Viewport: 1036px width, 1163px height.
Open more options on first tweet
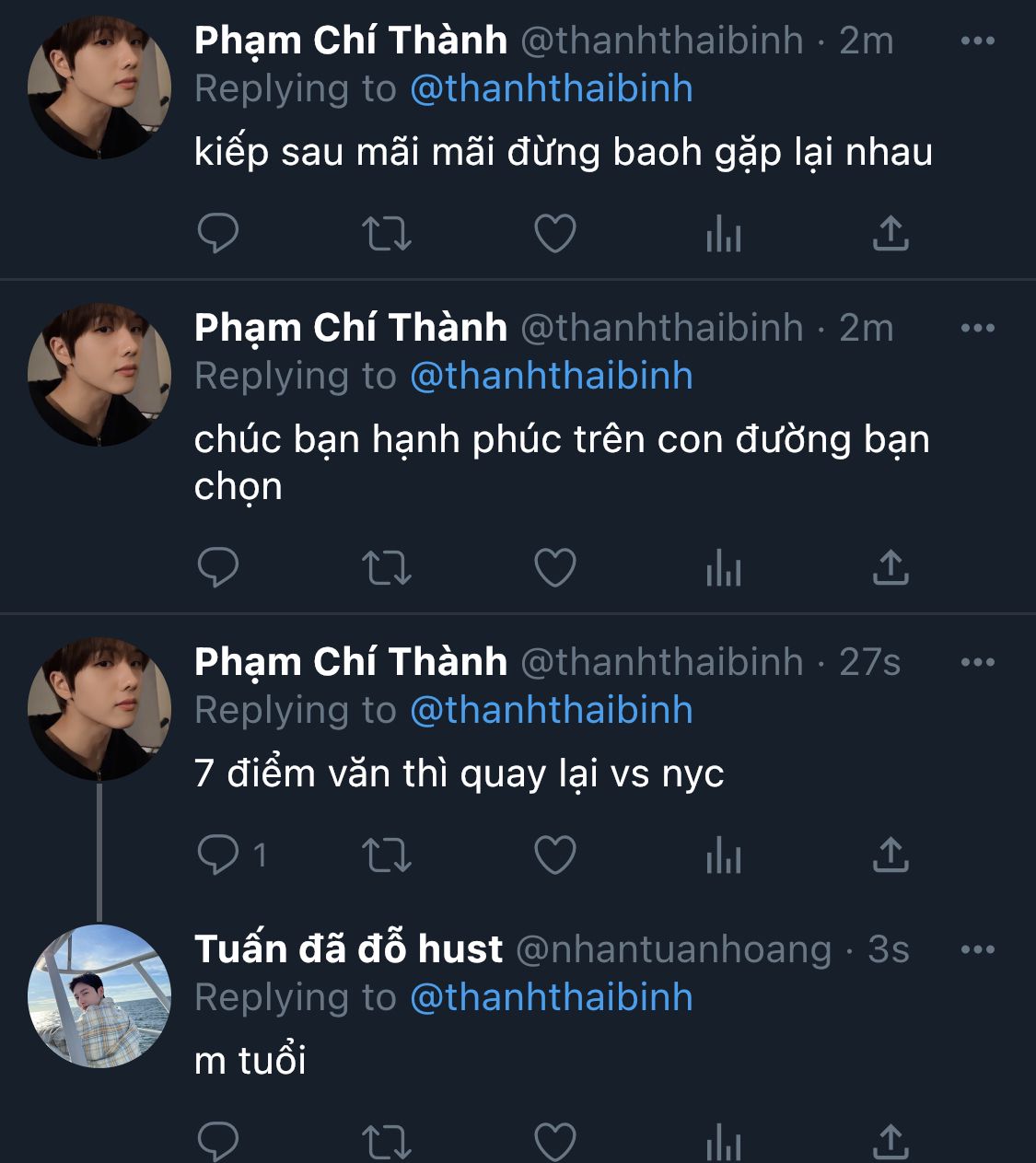coord(977,41)
